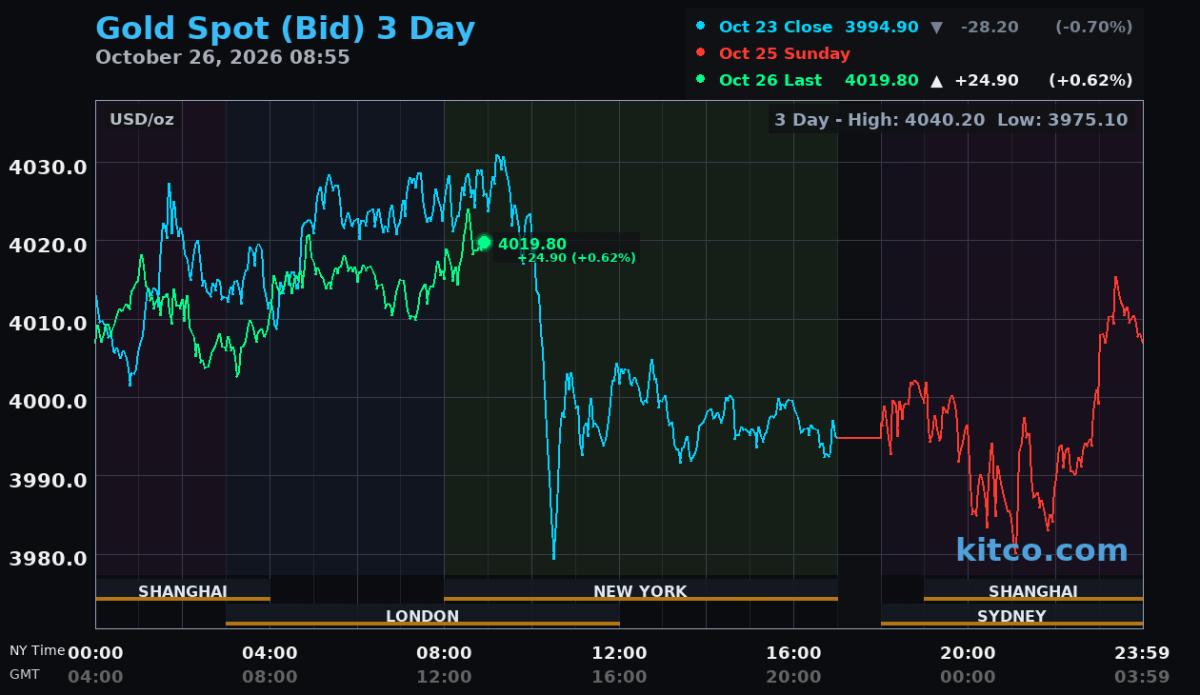Click the date "October 26, 2026 08:55"
The image size is (1200, 695).
click(x=222, y=57)
